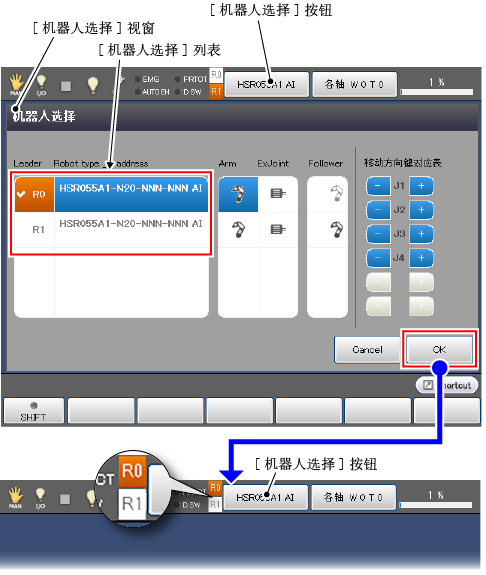Select the R1 robot row in list
The width and height of the screenshot is (486, 575).
click(111, 230)
